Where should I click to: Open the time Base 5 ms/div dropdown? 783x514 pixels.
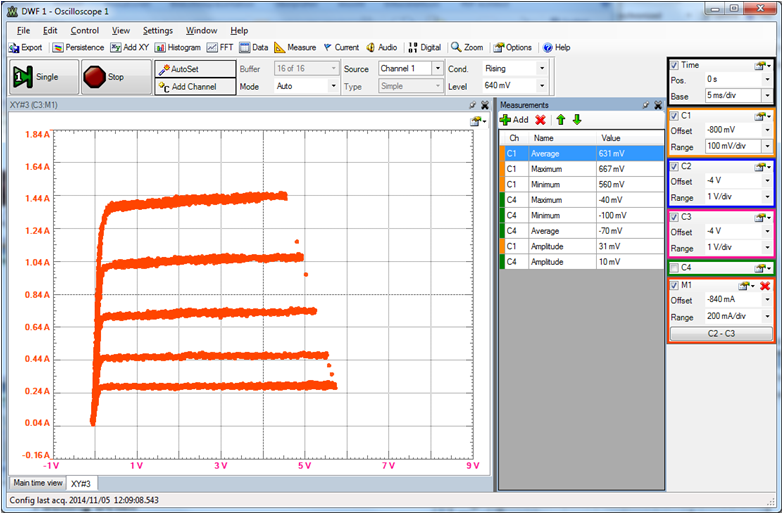[x=766, y=96]
